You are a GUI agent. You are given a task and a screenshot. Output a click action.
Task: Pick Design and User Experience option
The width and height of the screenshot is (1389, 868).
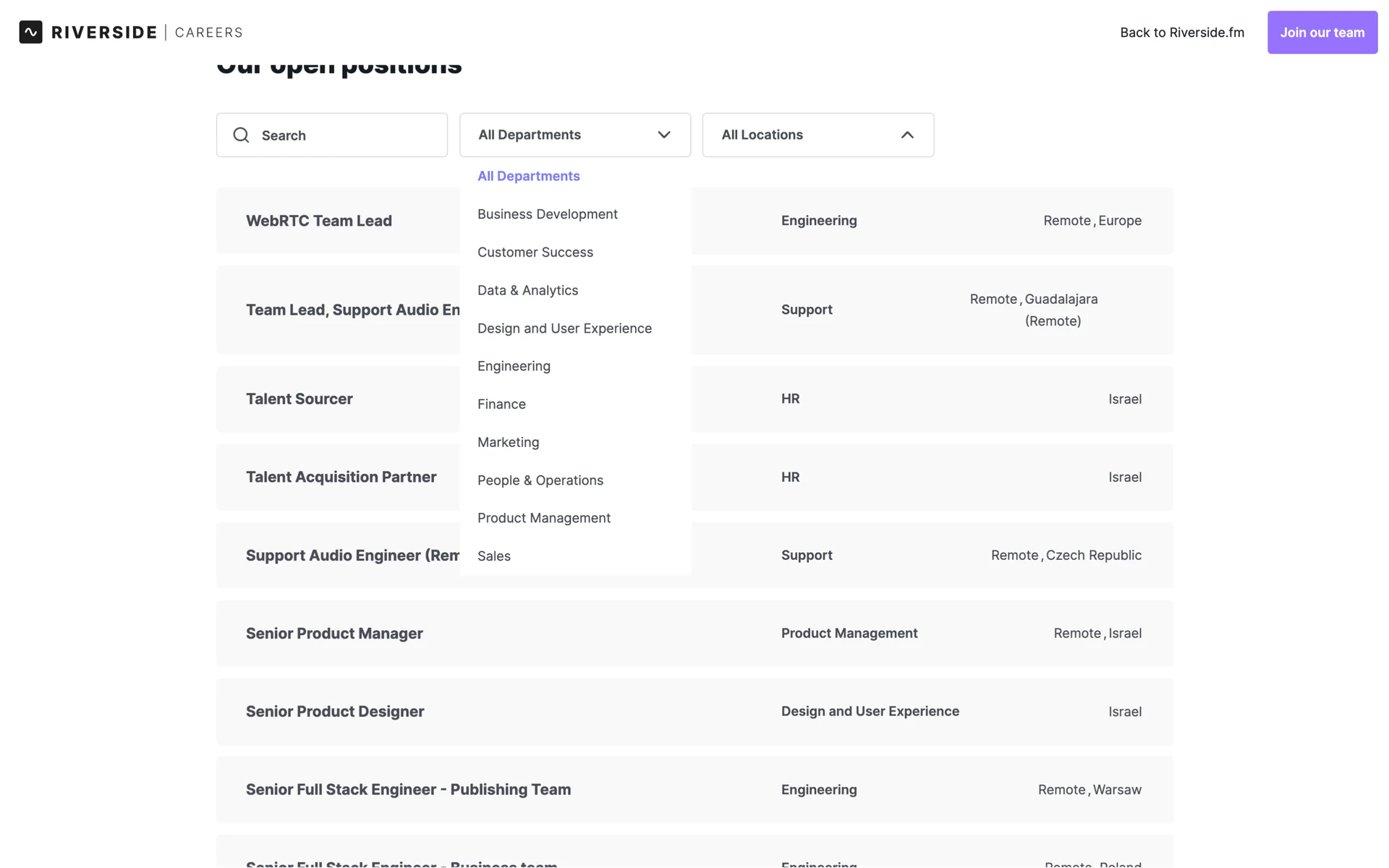pyautogui.click(x=564, y=328)
